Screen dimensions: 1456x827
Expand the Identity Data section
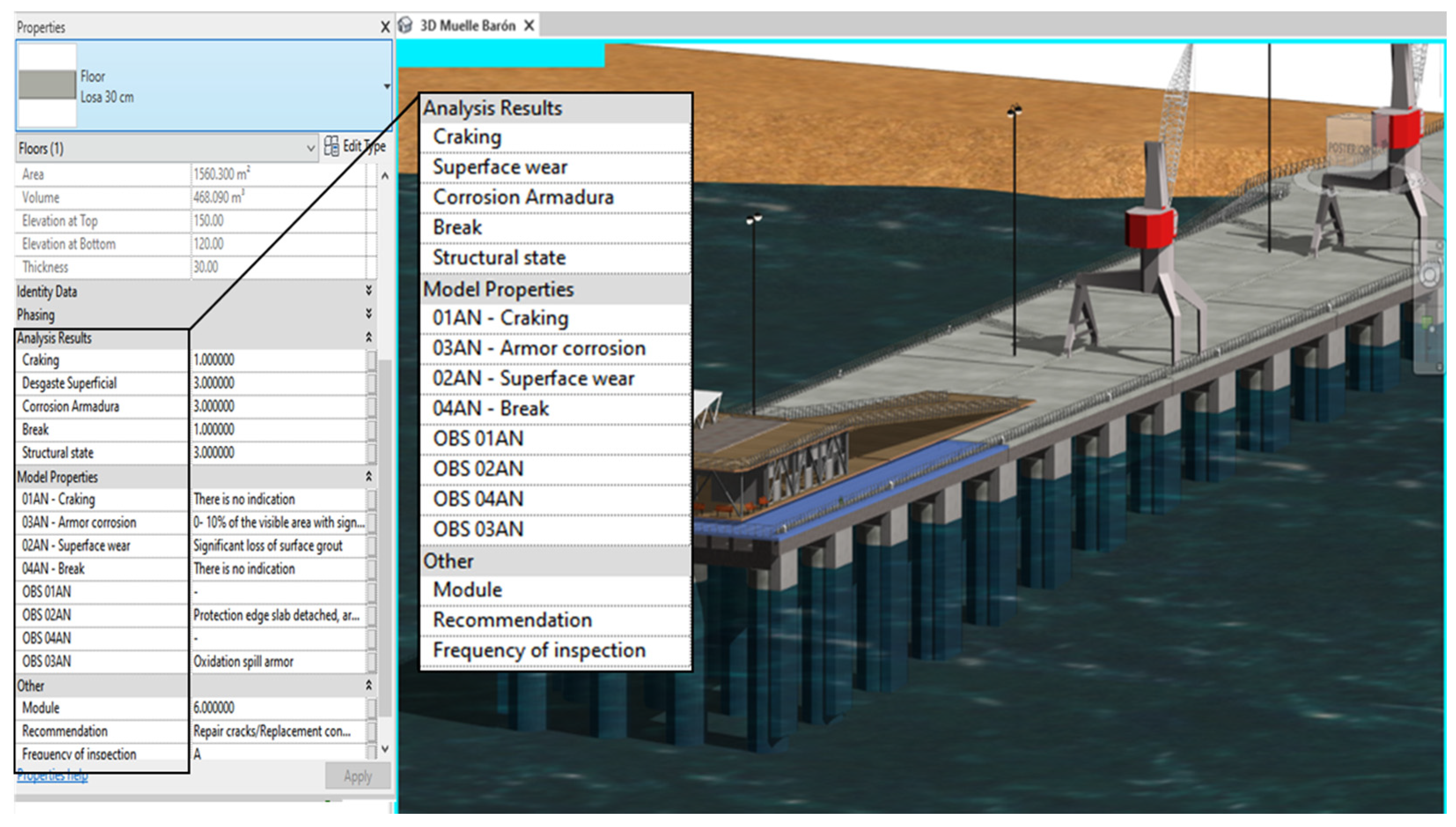click(x=368, y=291)
